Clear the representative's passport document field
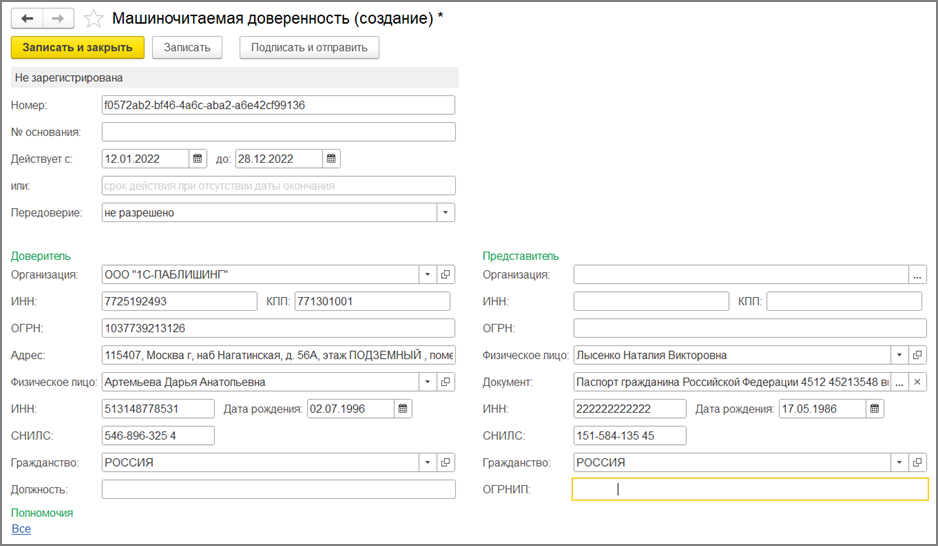The image size is (938, 546). (919, 382)
